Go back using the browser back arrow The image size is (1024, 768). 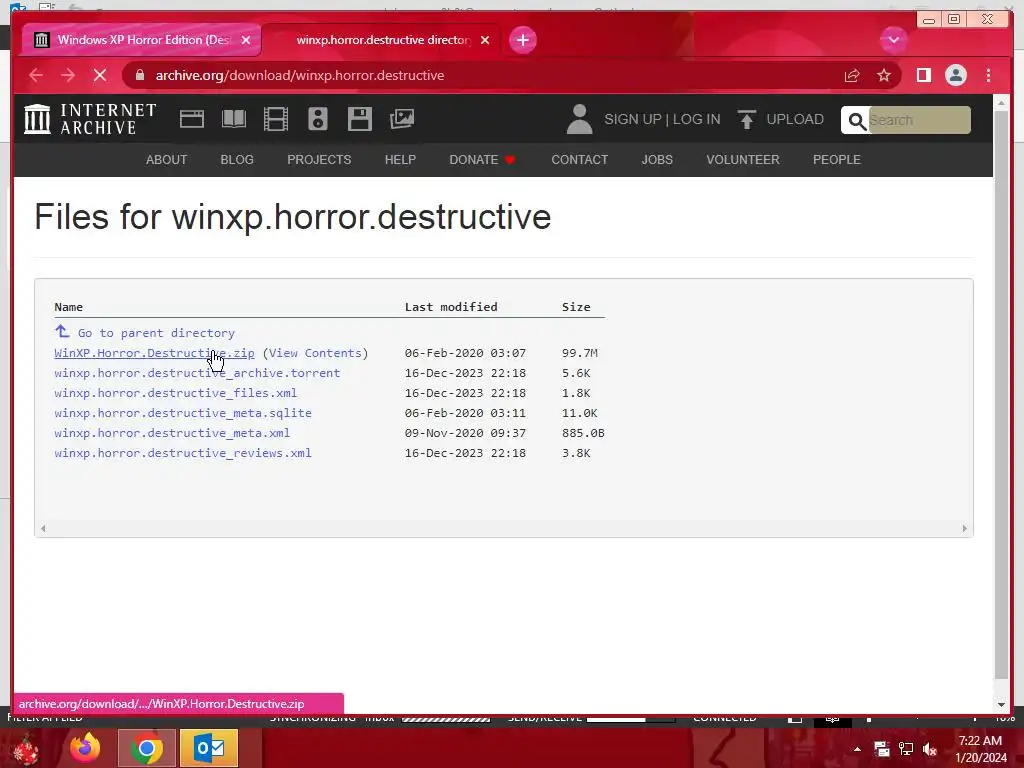pos(36,75)
